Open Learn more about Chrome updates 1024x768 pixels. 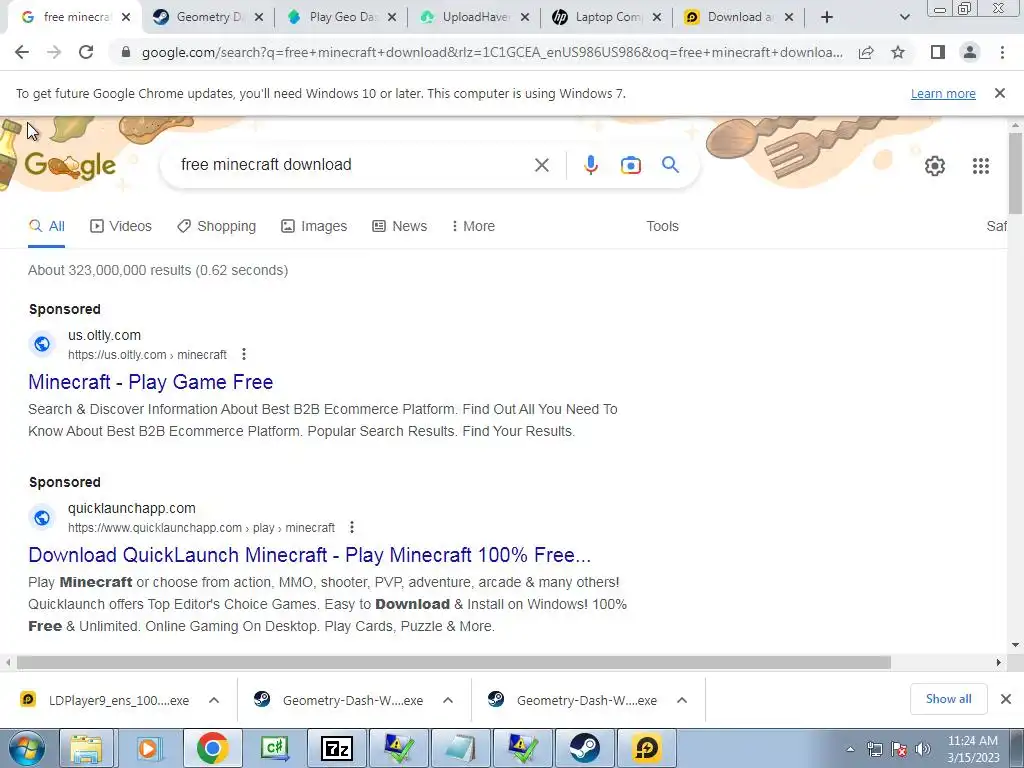(943, 93)
